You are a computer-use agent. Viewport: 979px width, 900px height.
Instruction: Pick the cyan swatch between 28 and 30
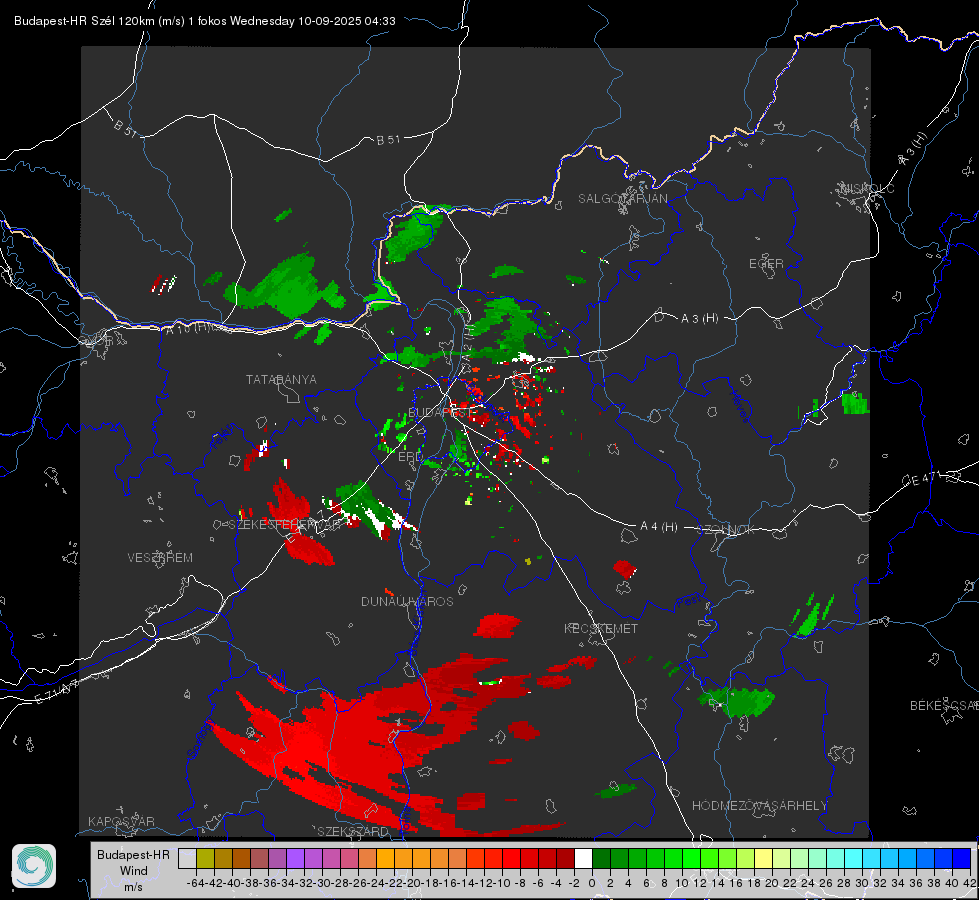pyautogui.click(x=854, y=858)
